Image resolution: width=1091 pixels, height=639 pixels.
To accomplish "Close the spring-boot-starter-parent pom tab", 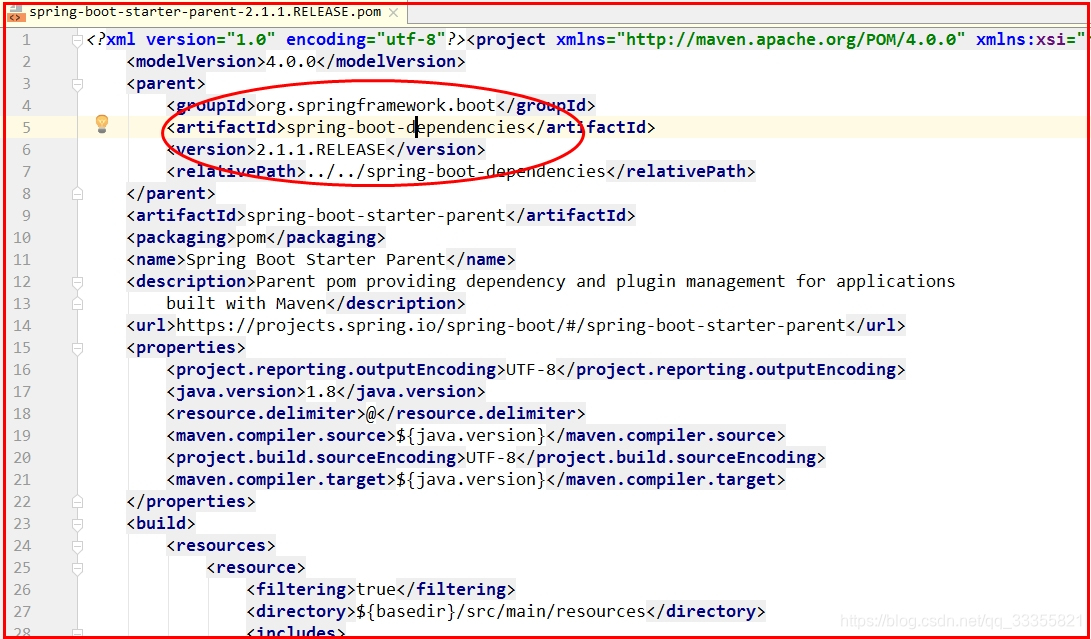I will click(x=393, y=13).
